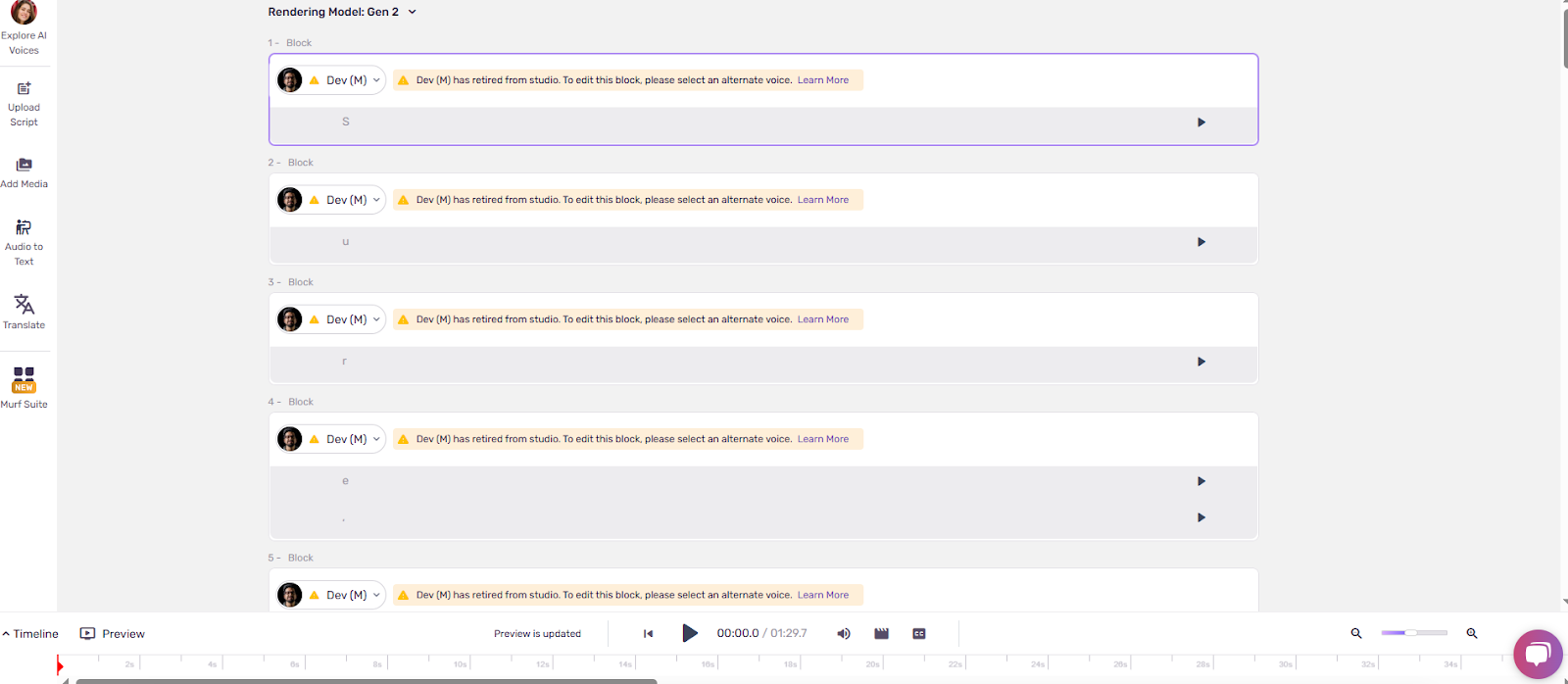This screenshot has height=684, width=1568.
Task: Open Explore AI Voices in sidebar
Action: [24, 29]
